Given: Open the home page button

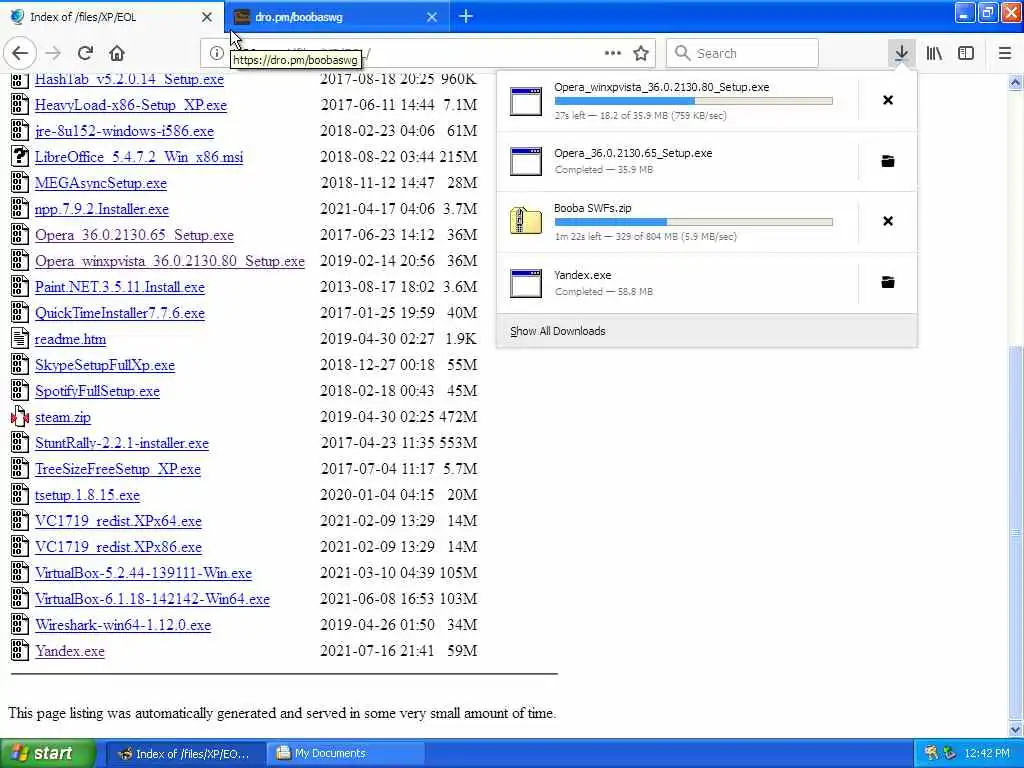Looking at the screenshot, I should [117, 53].
